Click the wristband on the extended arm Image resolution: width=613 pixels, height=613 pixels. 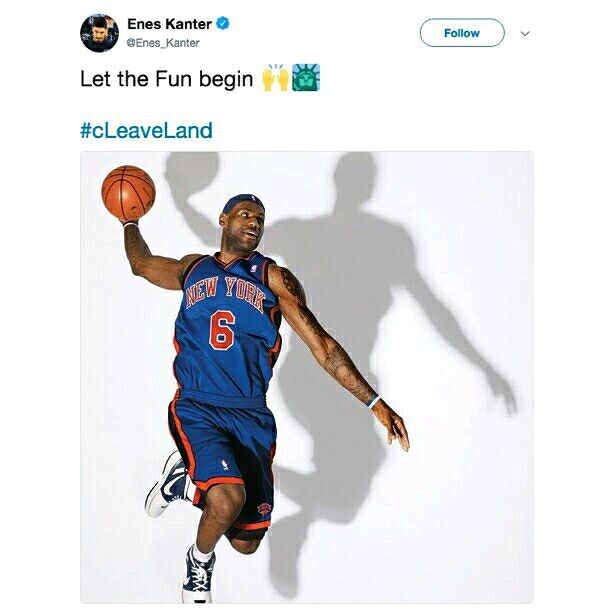pos(374,401)
